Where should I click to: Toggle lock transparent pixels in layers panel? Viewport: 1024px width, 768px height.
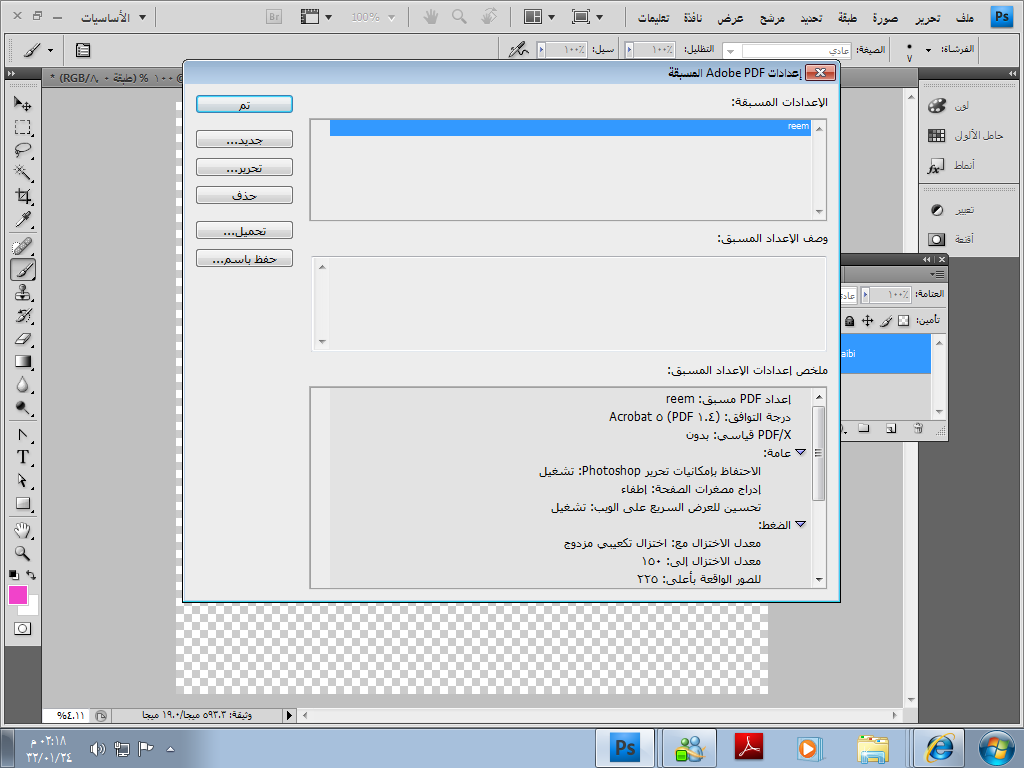904,321
